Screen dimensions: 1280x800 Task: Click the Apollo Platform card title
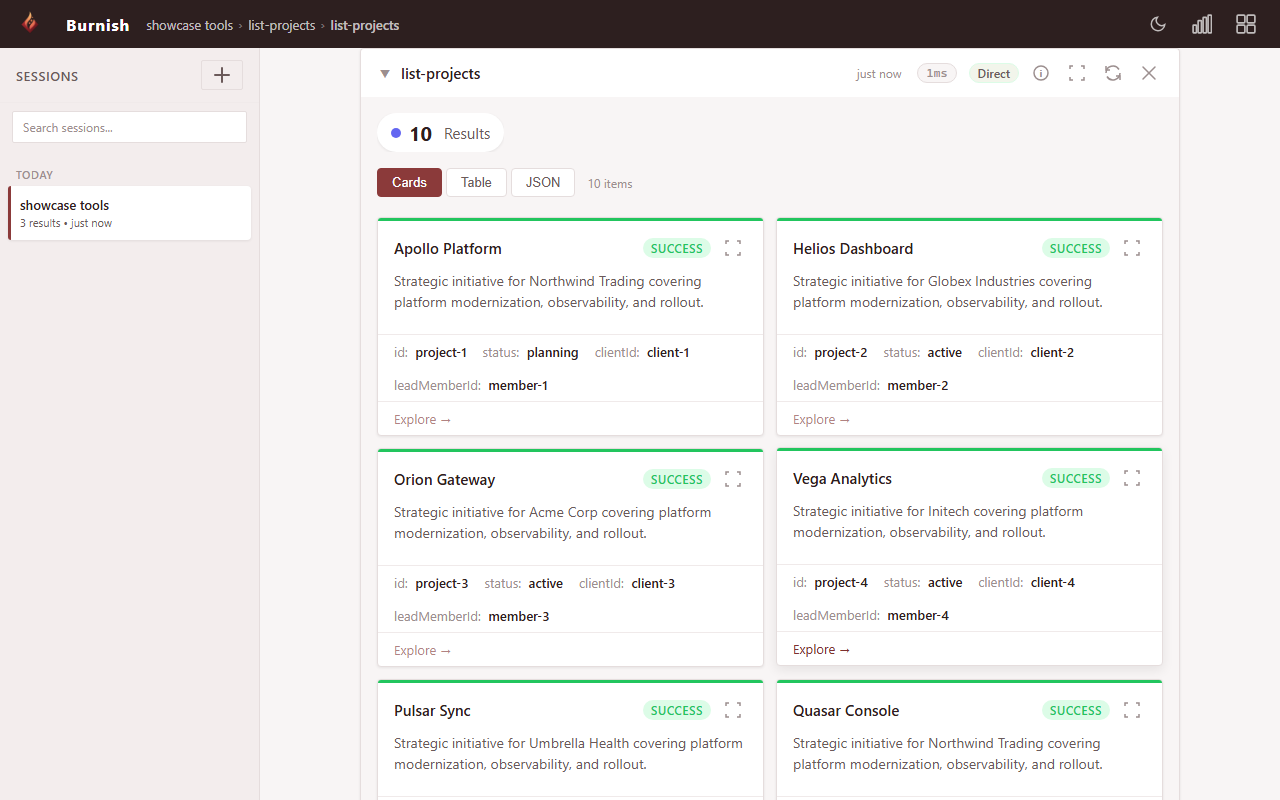[448, 249]
